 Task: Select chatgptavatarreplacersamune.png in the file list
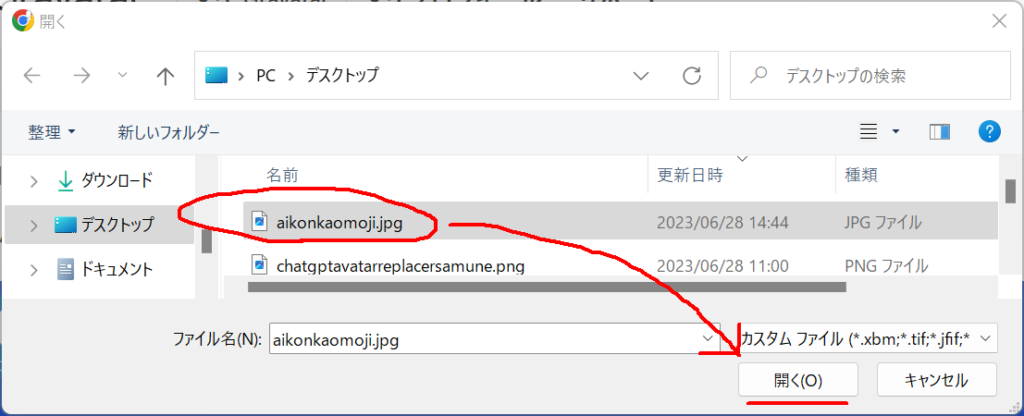[x=400, y=266]
